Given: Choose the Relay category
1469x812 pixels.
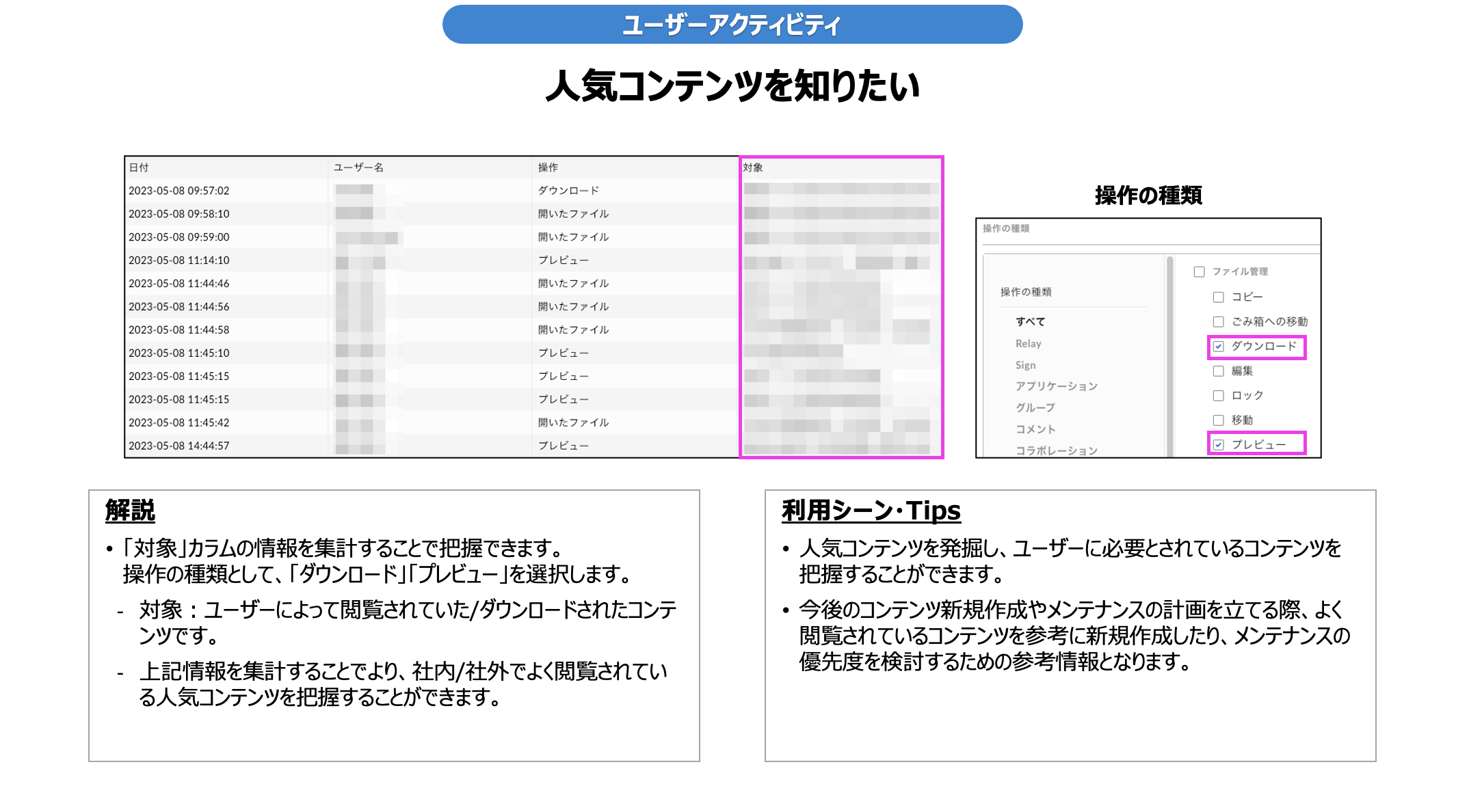Looking at the screenshot, I should [1028, 344].
